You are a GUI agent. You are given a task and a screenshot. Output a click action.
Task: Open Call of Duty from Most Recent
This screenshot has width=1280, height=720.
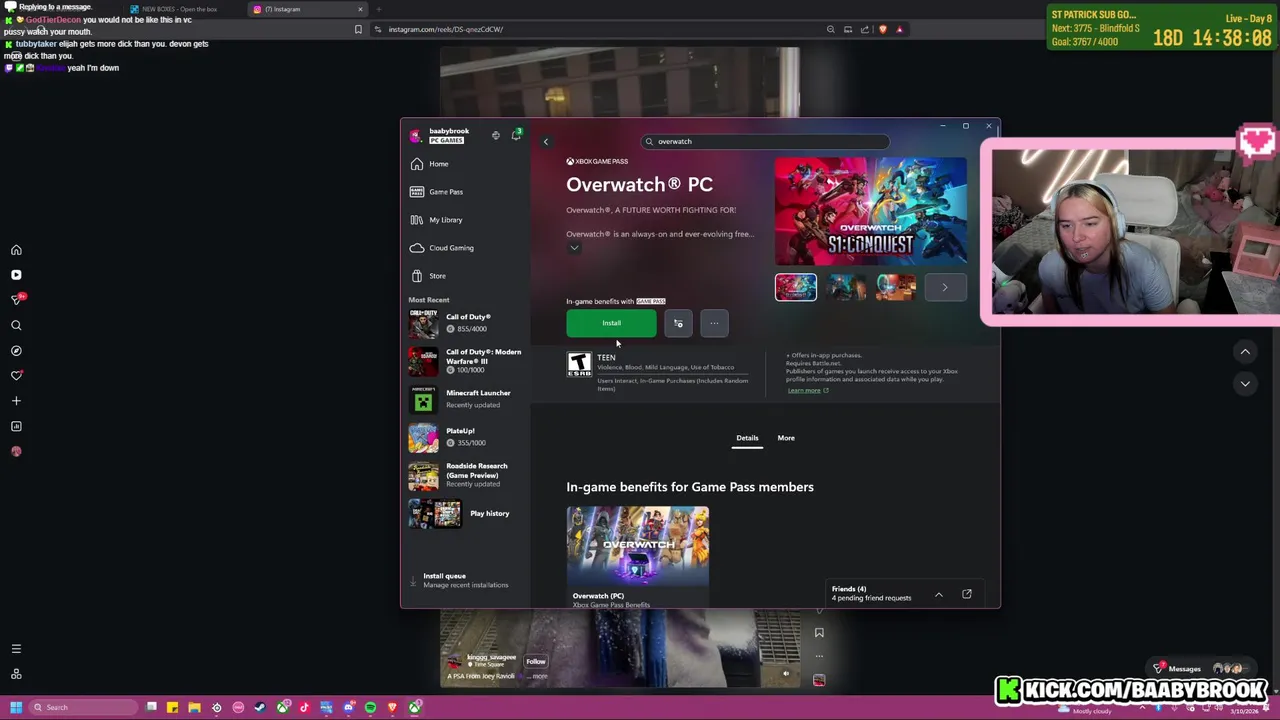click(466, 323)
